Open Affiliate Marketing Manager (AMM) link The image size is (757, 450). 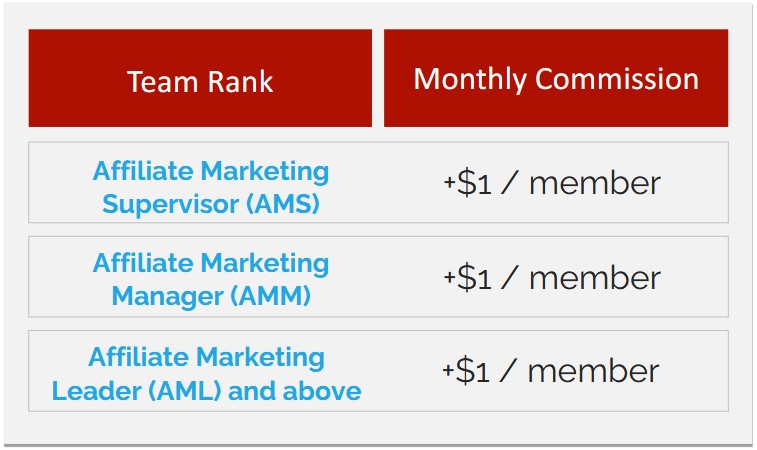pos(211,279)
